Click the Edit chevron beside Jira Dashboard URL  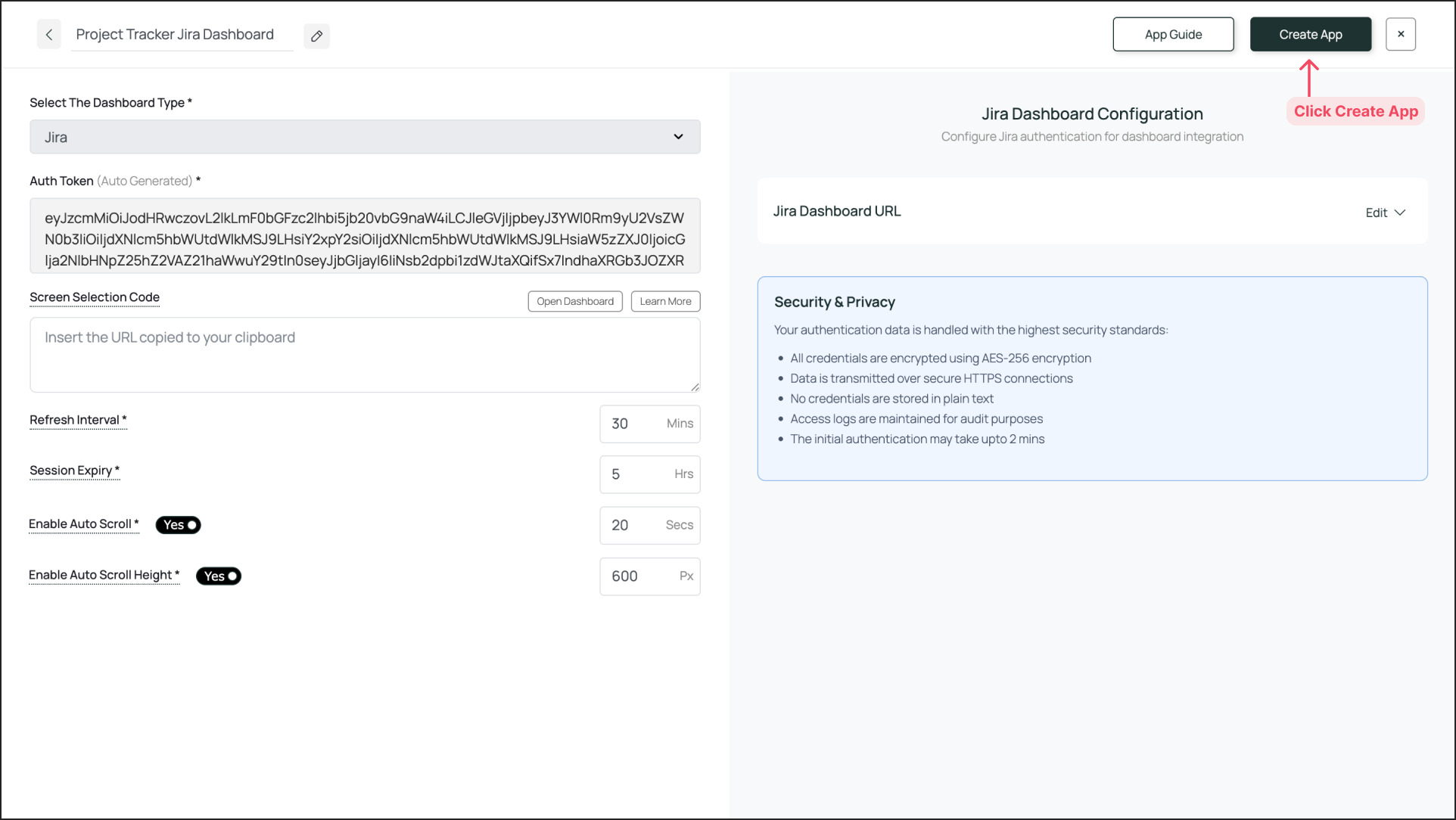click(x=1401, y=213)
